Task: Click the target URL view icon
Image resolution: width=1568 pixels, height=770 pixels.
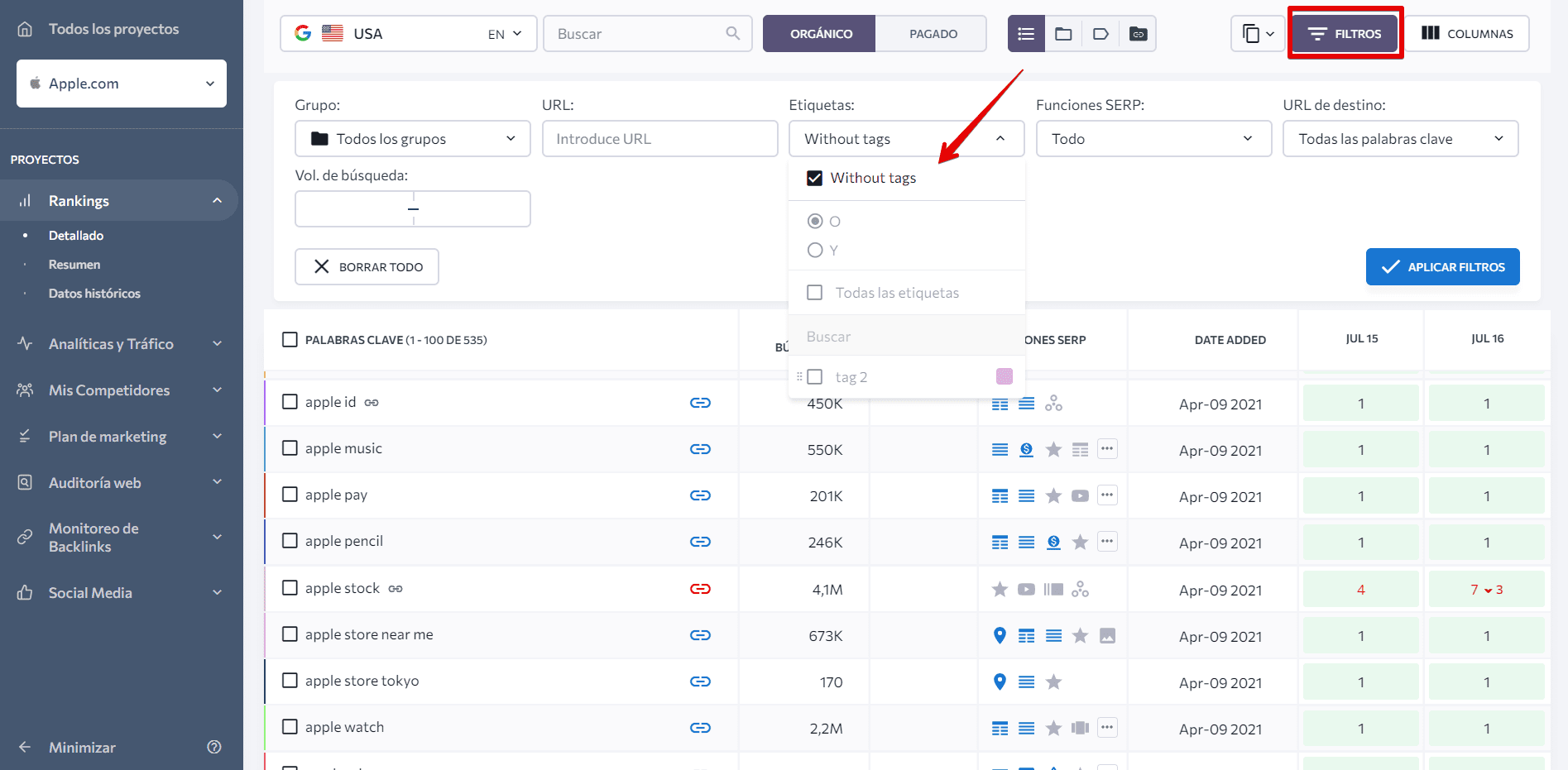Action: click(1138, 34)
